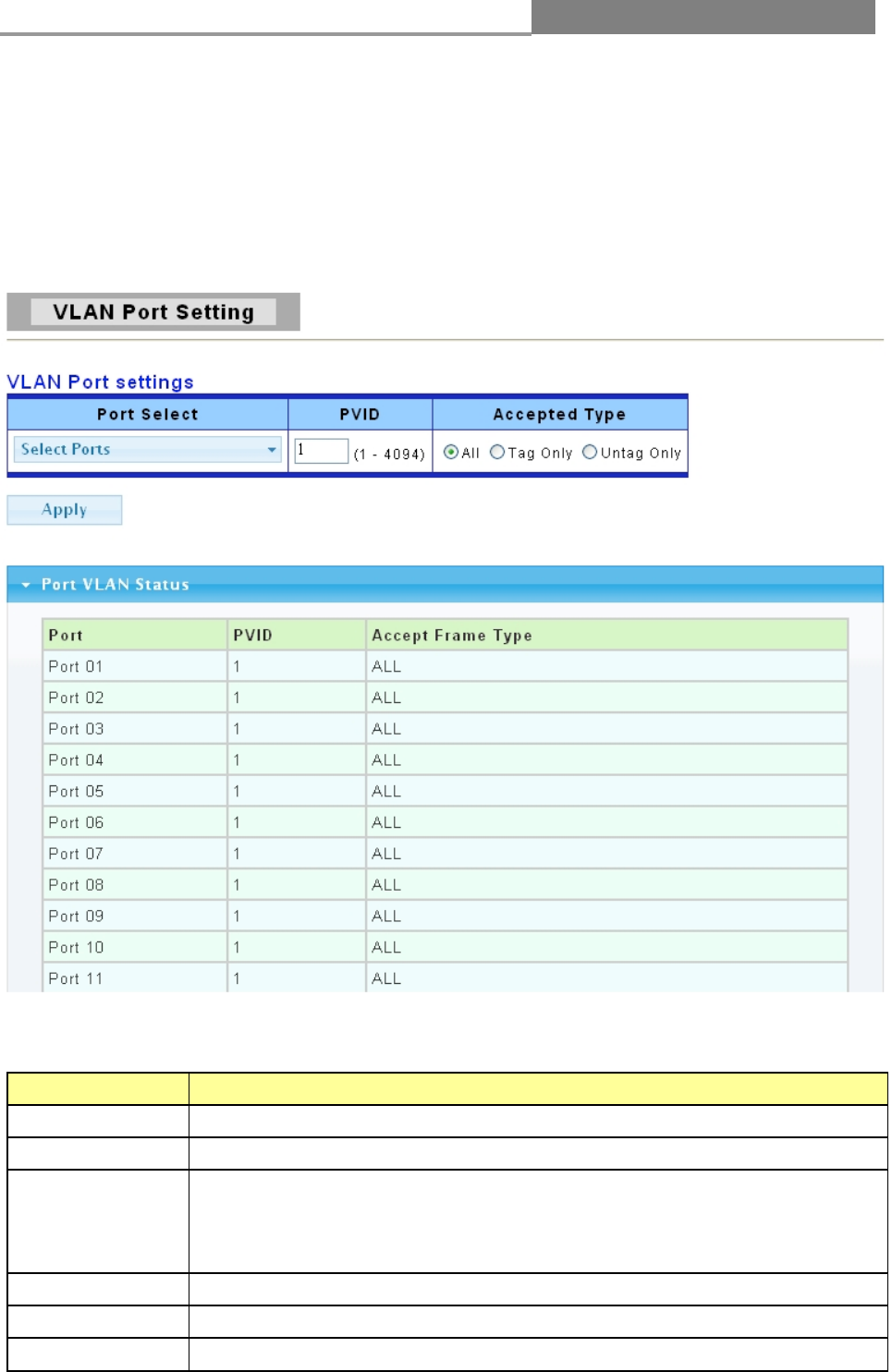Click the PVID value 1 in Port 03 row
This screenshot has height=1372, width=892.
pos(237,729)
